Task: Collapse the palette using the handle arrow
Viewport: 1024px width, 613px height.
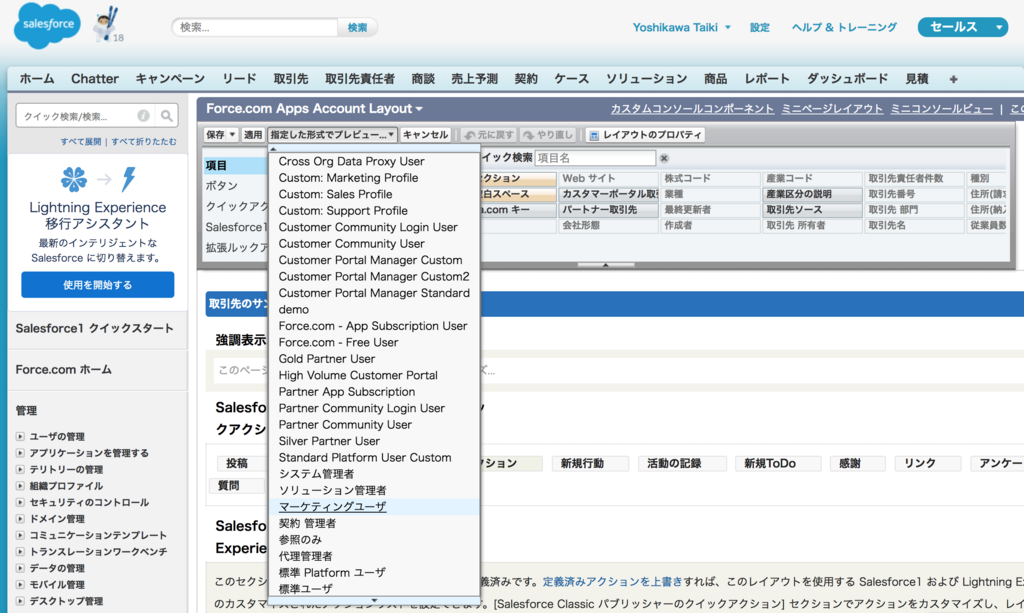Action: (605, 264)
